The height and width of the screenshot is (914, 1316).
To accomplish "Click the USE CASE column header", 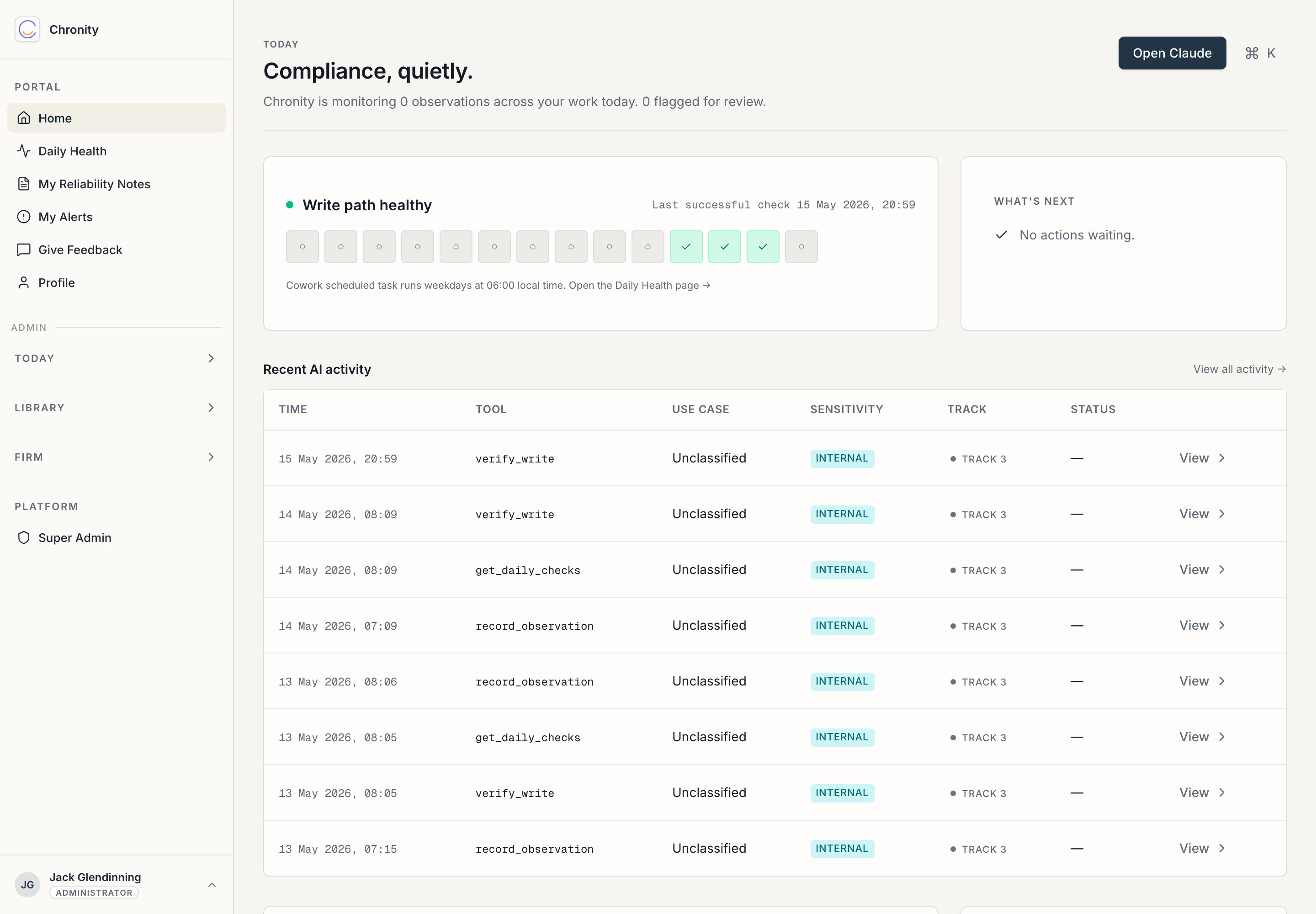I will (700, 409).
